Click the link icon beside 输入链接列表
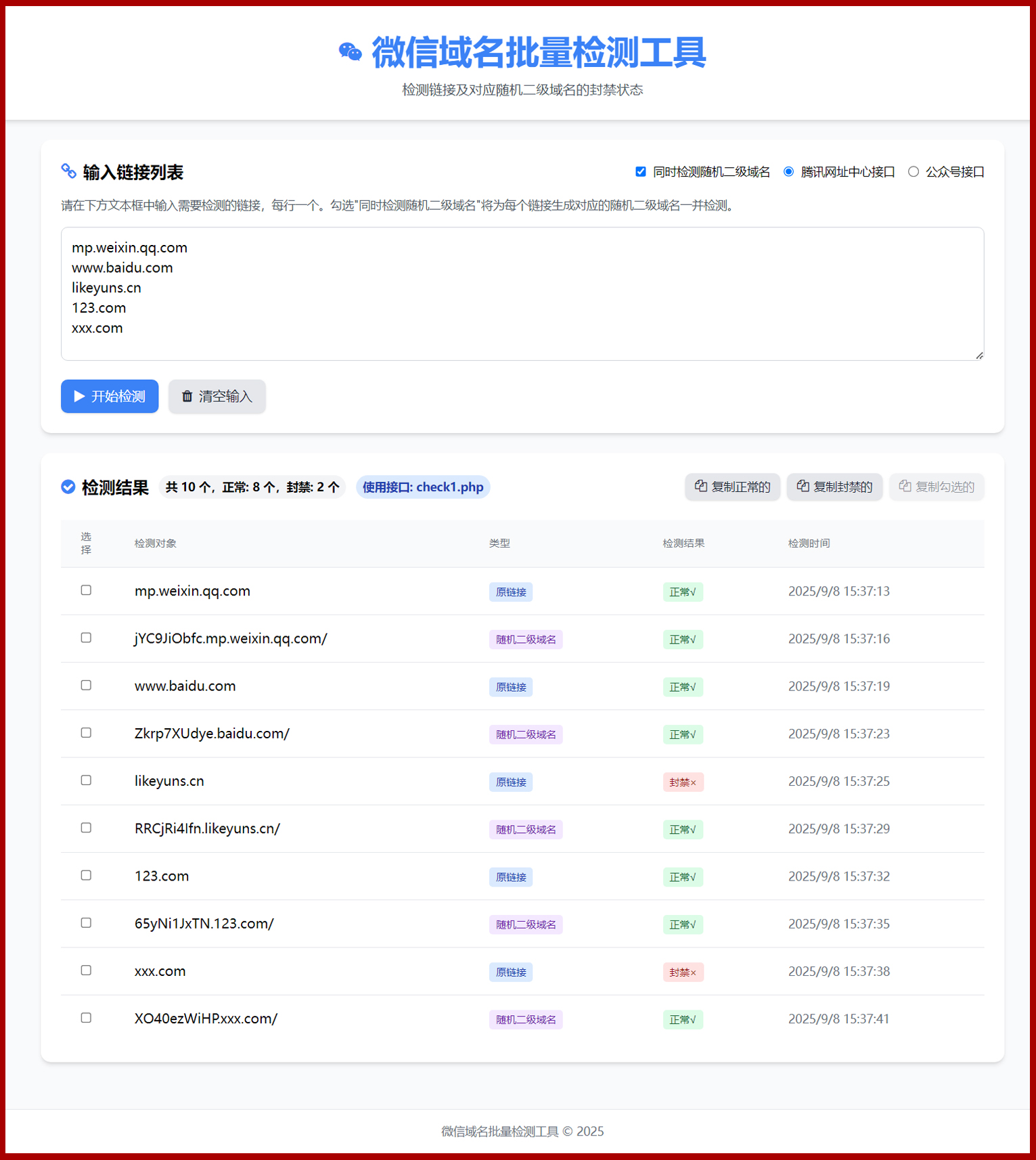This screenshot has width=1036, height=1160. click(x=68, y=171)
